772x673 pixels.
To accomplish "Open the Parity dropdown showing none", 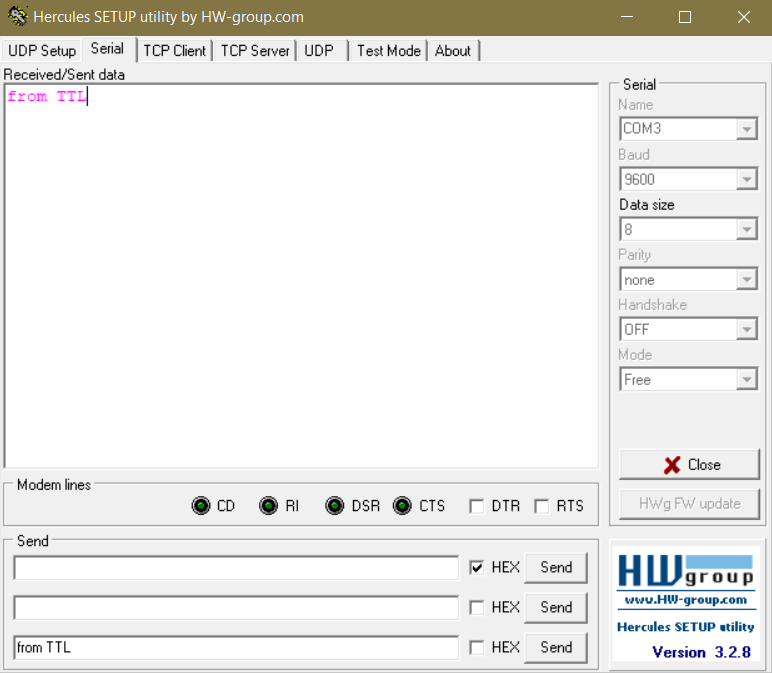I will (x=747, y=280).
